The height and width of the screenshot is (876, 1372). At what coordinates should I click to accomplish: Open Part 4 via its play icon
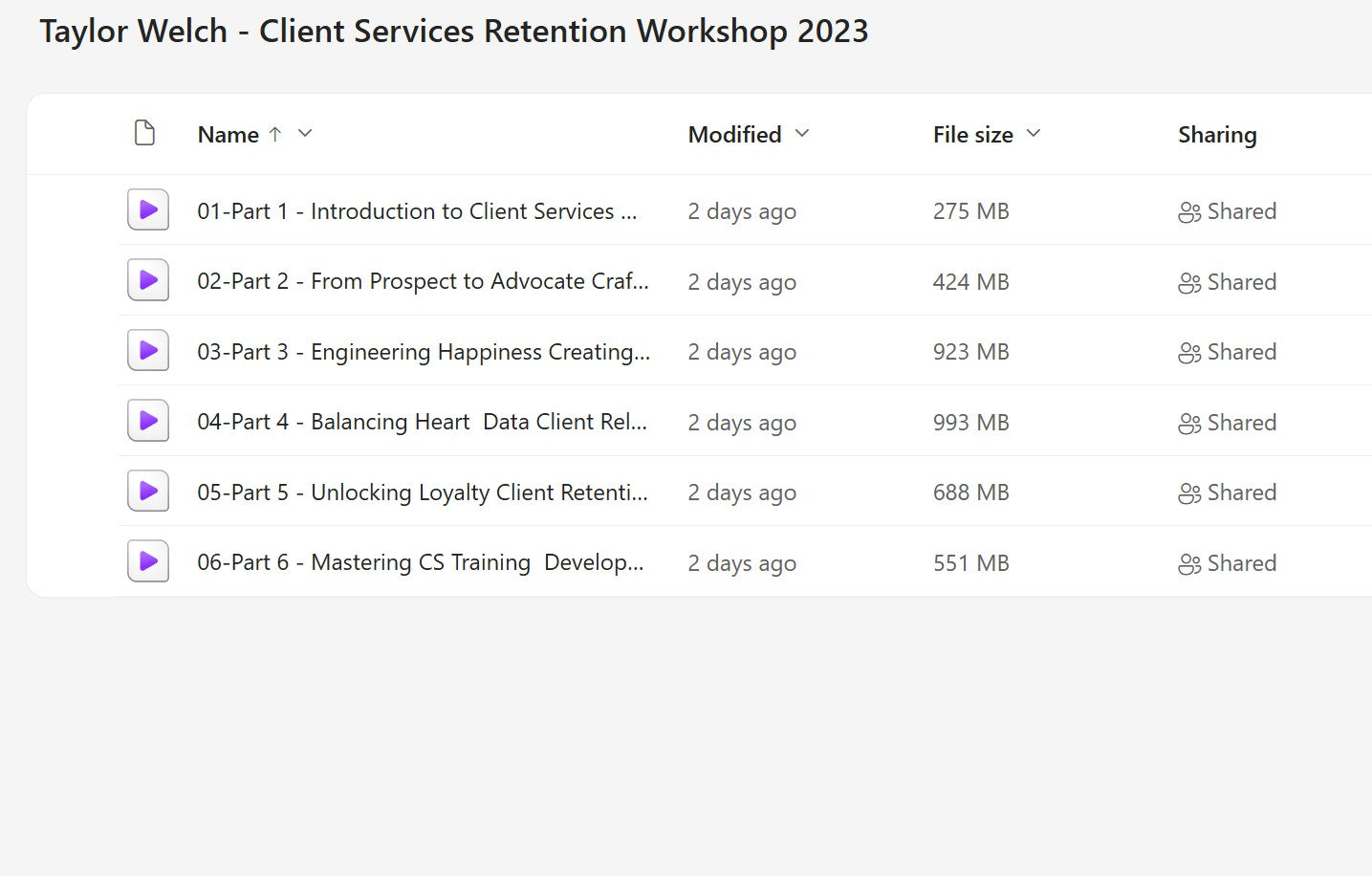pos(147,421)
